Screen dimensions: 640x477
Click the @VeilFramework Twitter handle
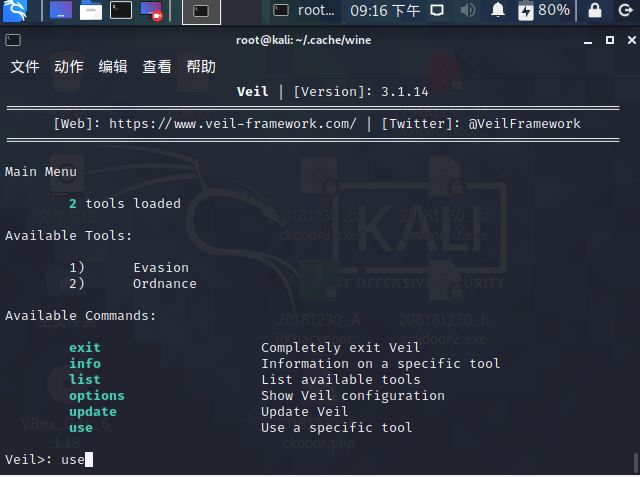click(x=524, y=124)
